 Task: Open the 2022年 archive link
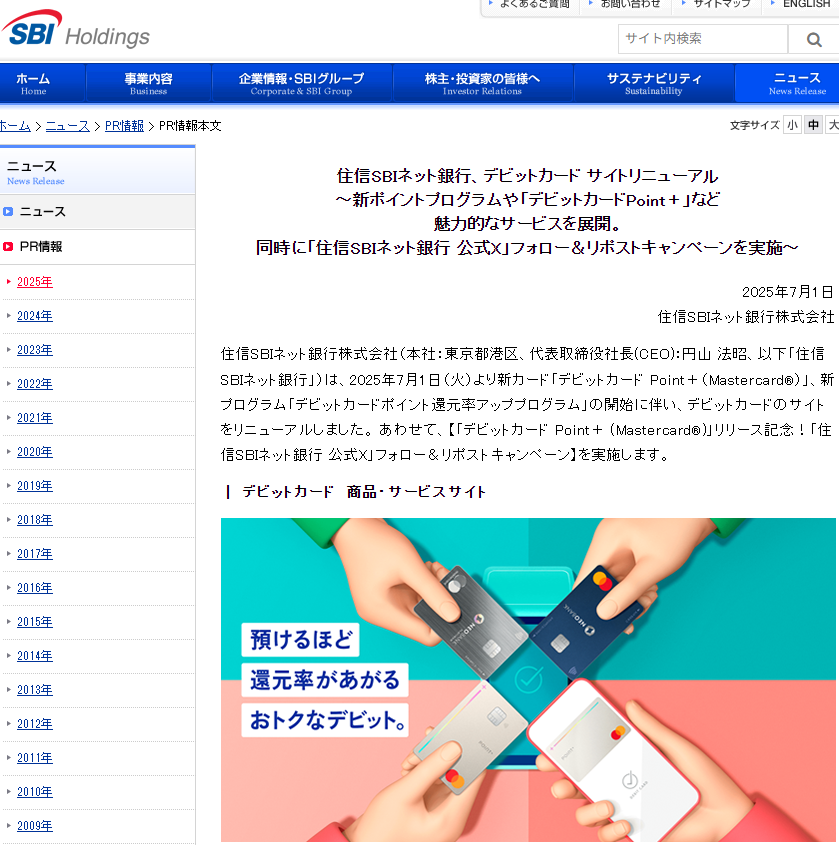tap(34, 384)
